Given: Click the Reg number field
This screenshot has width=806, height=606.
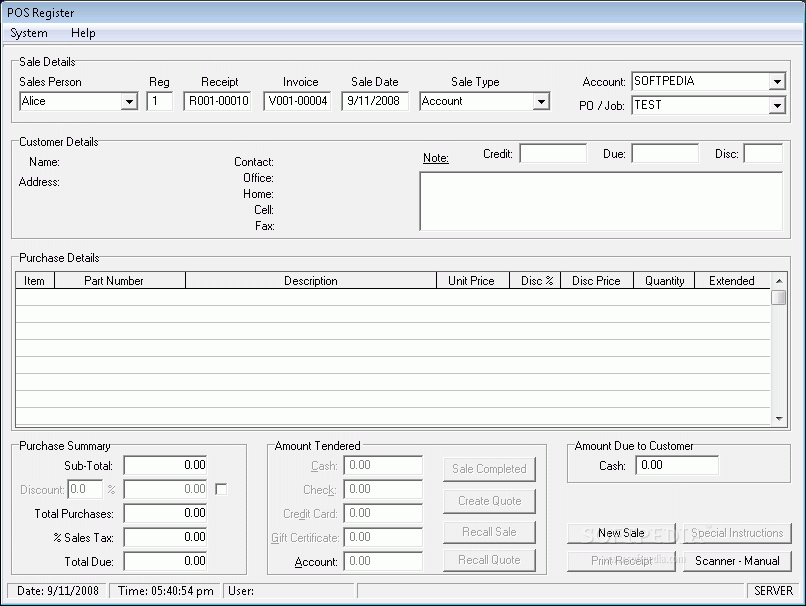Looking at the screenshot, I should [x=159, y=101].
